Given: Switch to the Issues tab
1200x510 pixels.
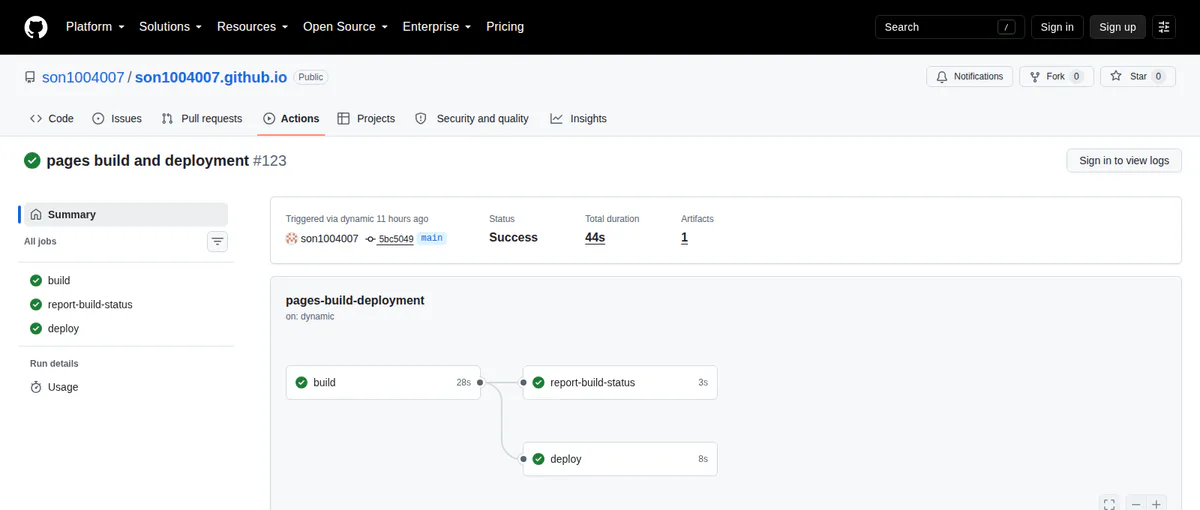Looking at the screenshot, I should pyautogui.click(x=117, y=118).
